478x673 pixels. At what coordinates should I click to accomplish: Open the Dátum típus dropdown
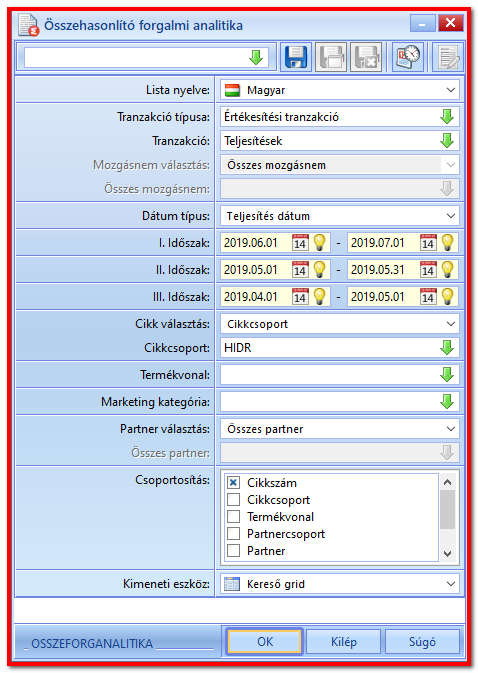[451, 216]
